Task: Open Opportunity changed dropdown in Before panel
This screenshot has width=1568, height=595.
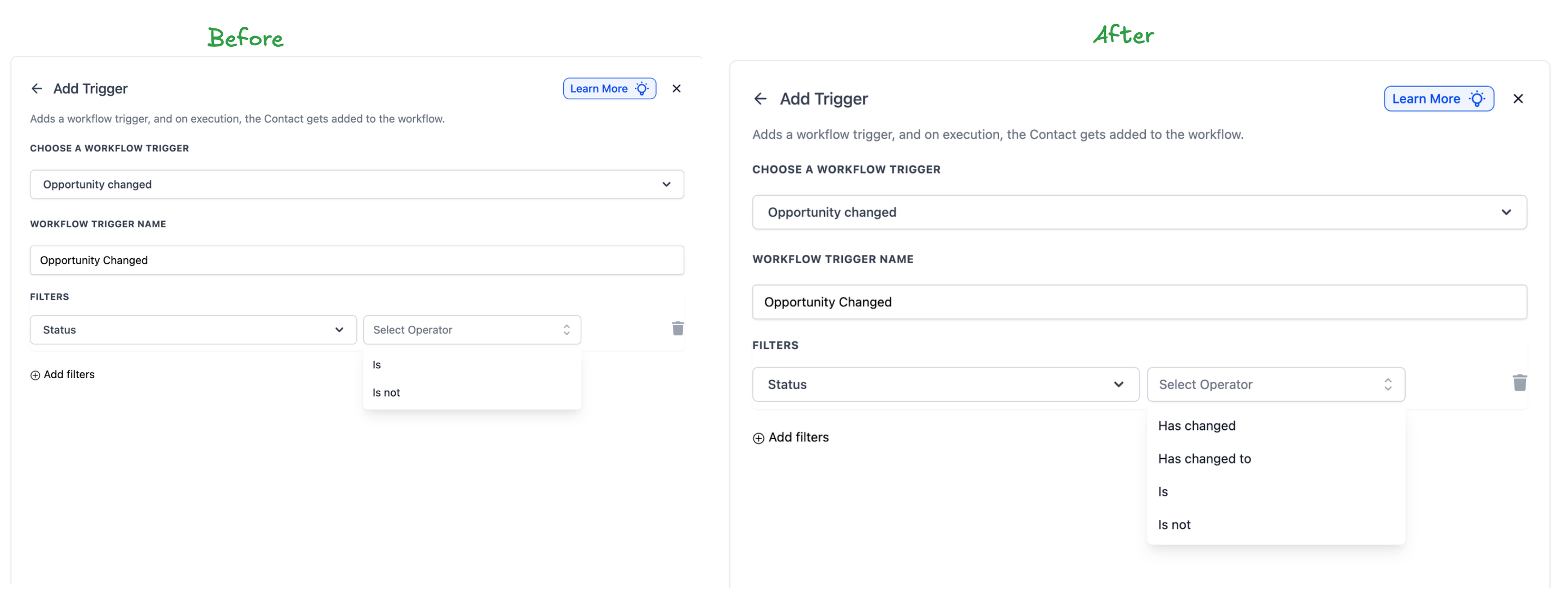Action: tap(357, 185)
